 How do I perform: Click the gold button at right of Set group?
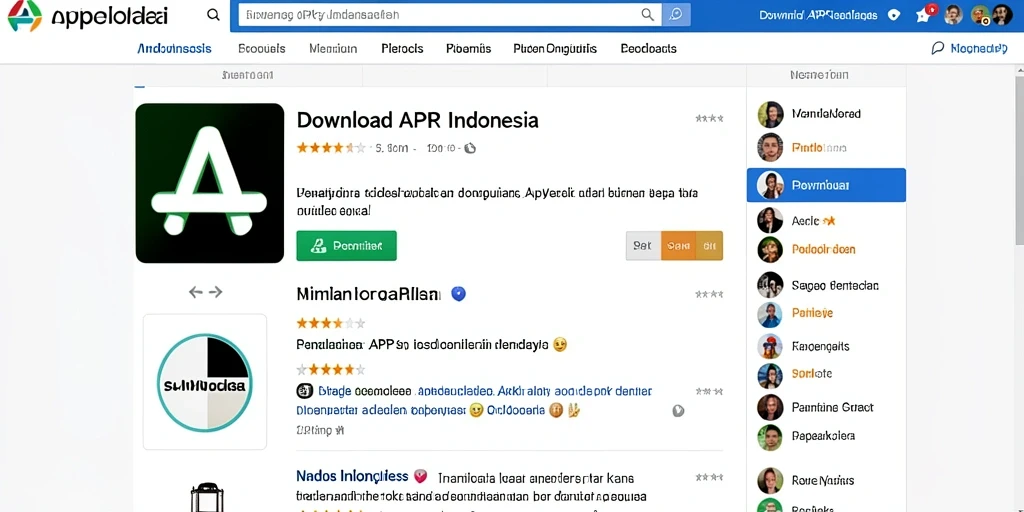tap(709, 246)
